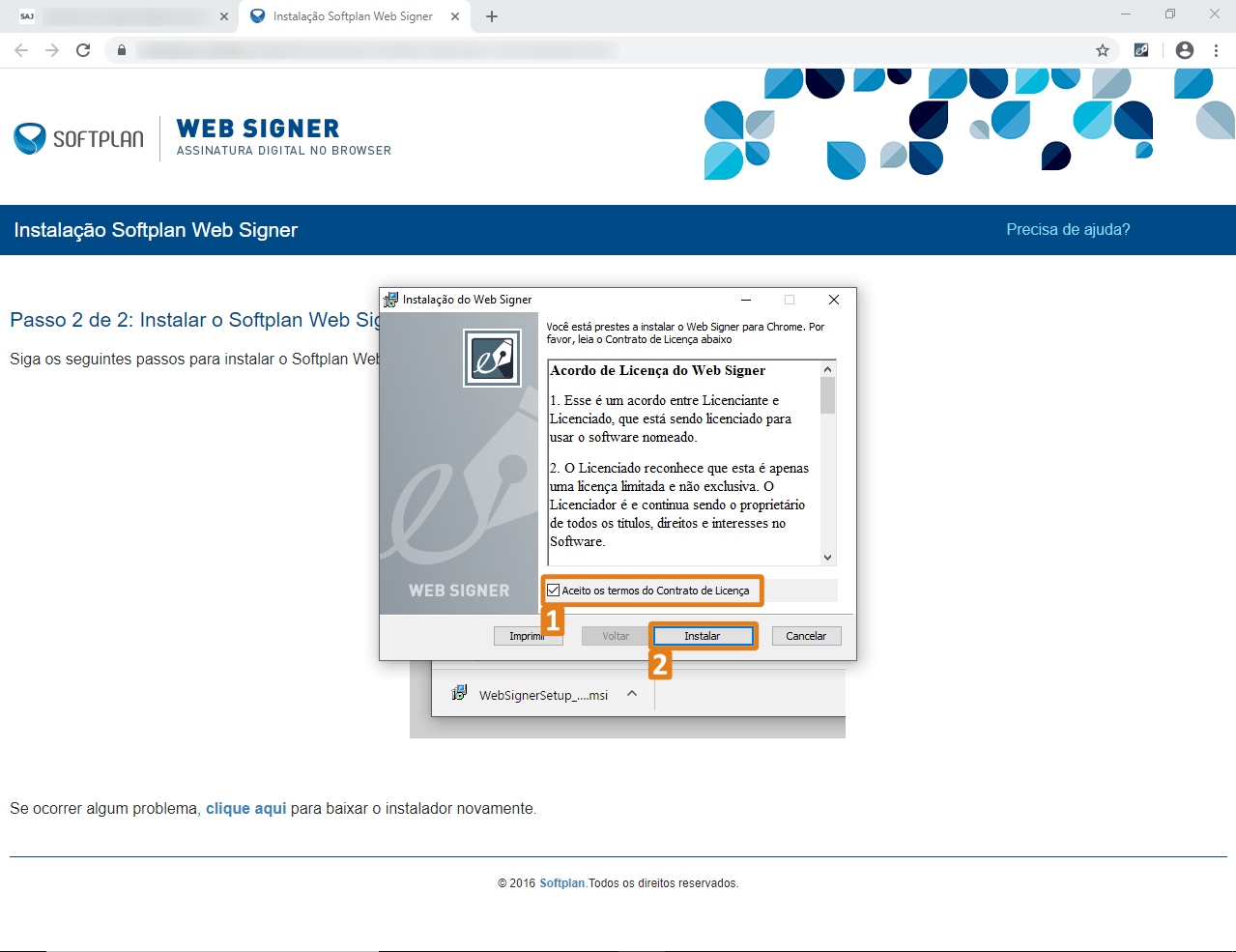Click the © 2016 copyright text
Viewport: 1236px width, 952px height.
click(517, 883)
